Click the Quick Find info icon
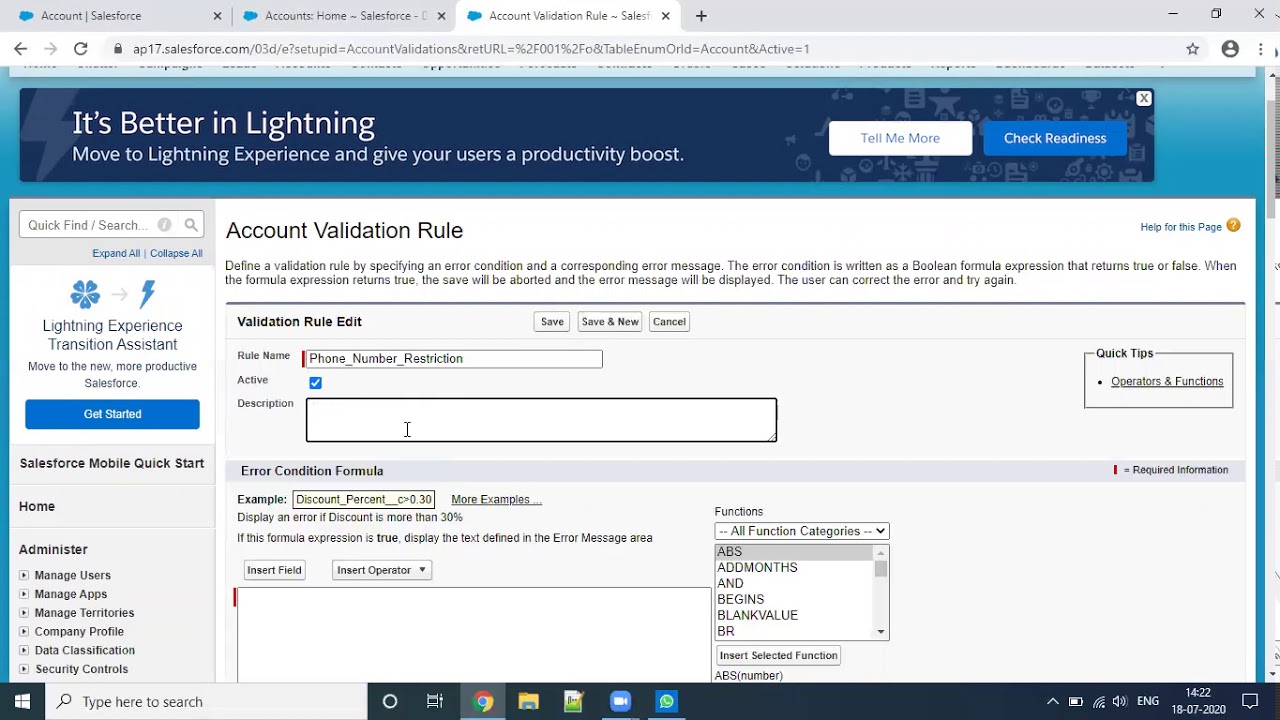This screenshot has width=1280, height=720. 164,225
